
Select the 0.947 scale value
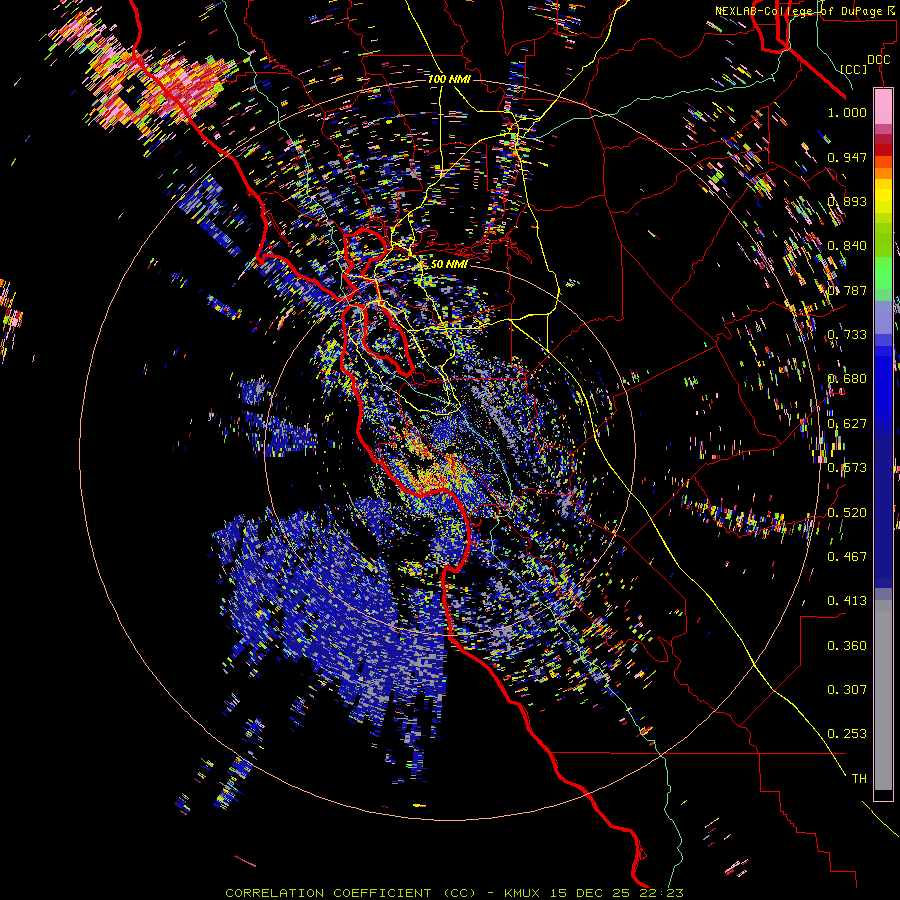click(x=847, y=157)
